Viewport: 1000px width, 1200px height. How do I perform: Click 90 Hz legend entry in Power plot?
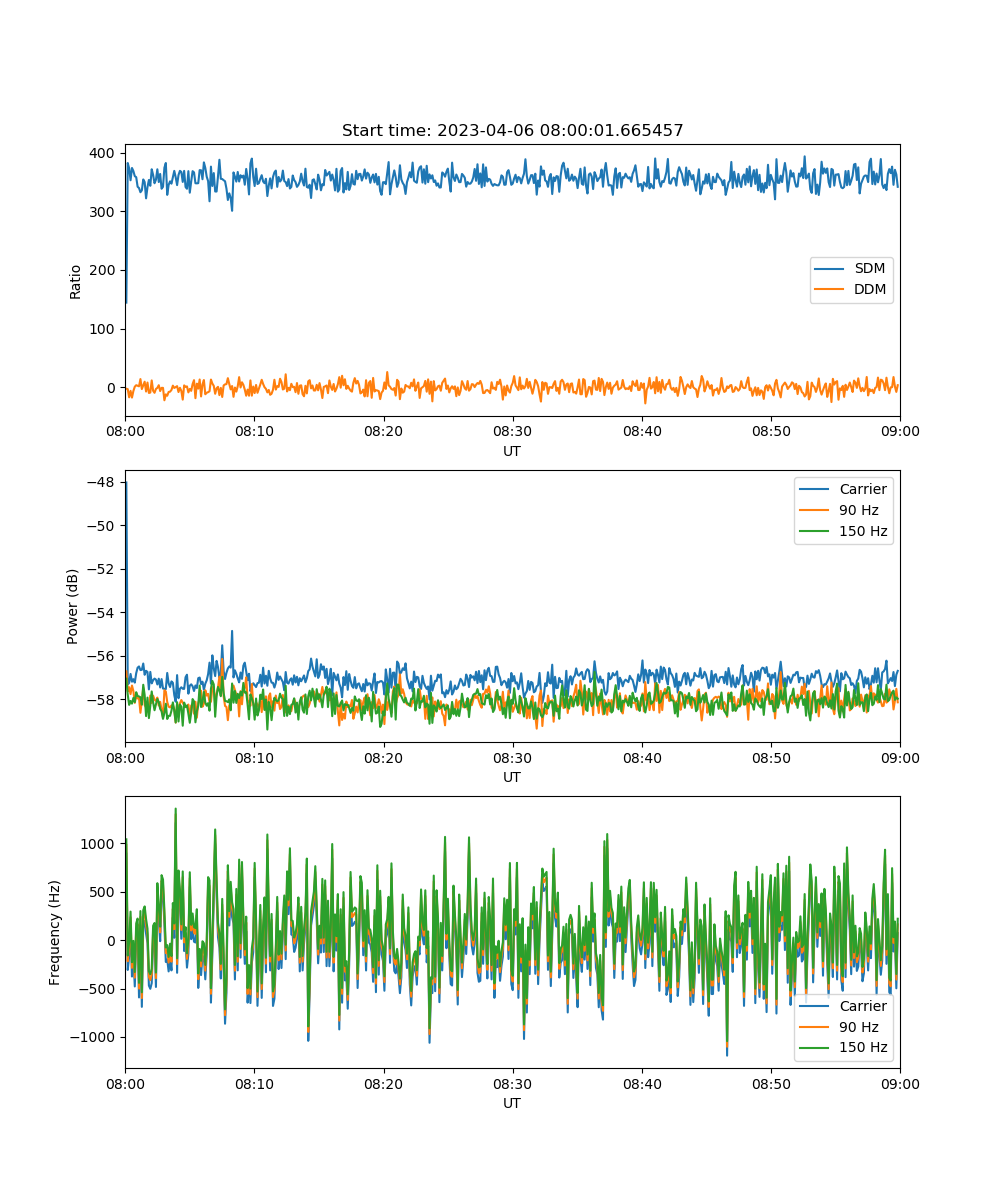click(843, 510)
